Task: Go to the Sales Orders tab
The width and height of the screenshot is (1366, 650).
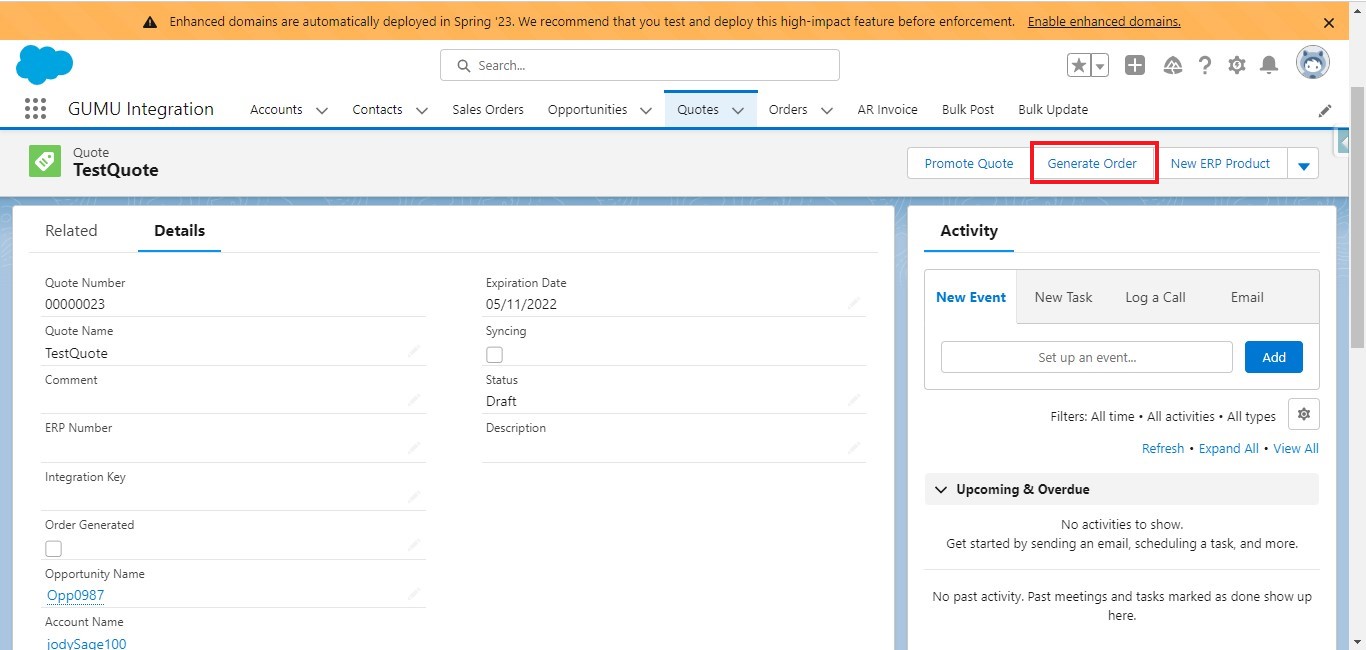Action: (488, 110)
